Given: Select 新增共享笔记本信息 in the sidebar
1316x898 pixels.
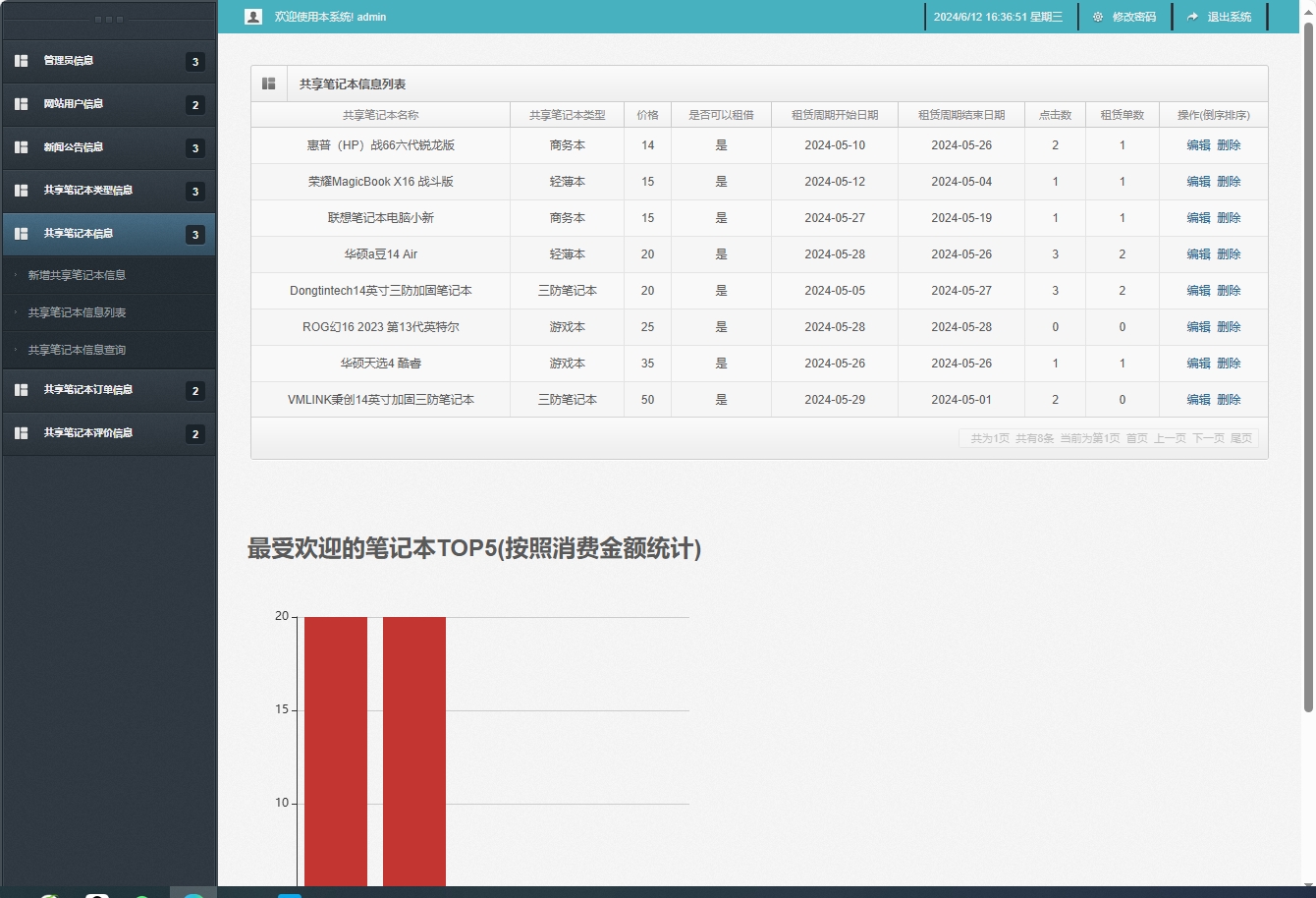Looking at the screenshot, I should tap(78, 275).
